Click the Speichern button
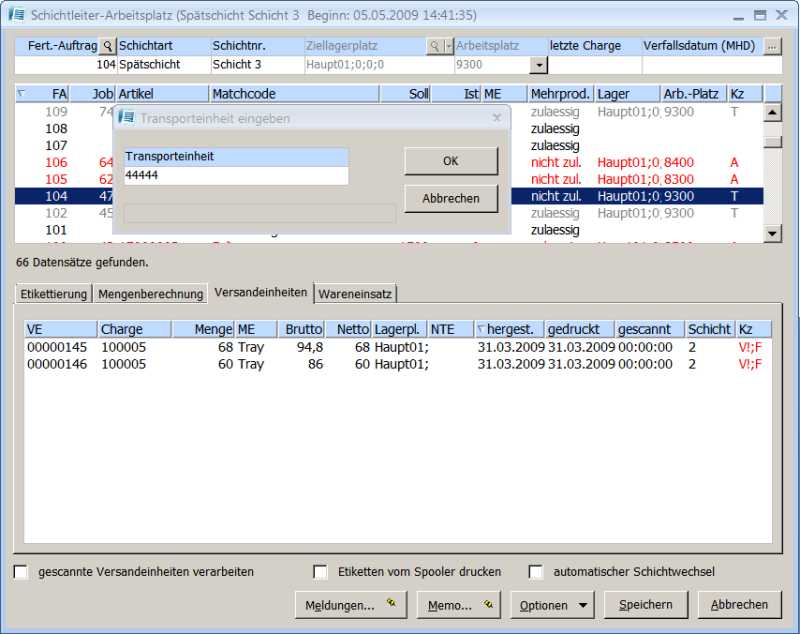Image resolution: width=800 pixels, height=634 pixels. pyautogui.click(x=645, y=605)
